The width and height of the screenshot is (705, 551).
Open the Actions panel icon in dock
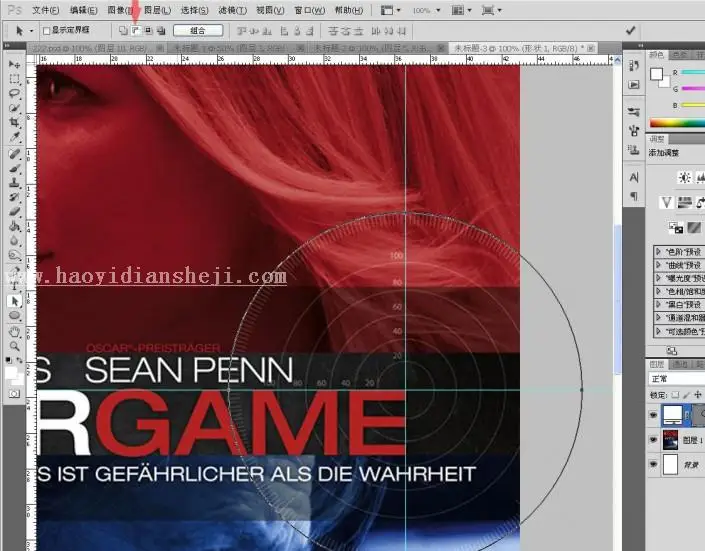pos(634,85)
